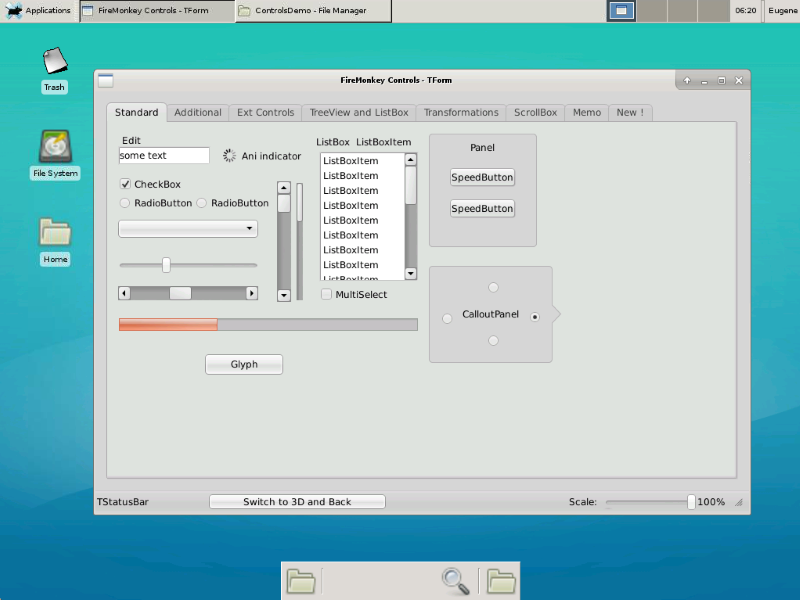Click the magnifier search icon in the dock
The height and width of the screenshot is (600, 800).
tap(455, 581)
